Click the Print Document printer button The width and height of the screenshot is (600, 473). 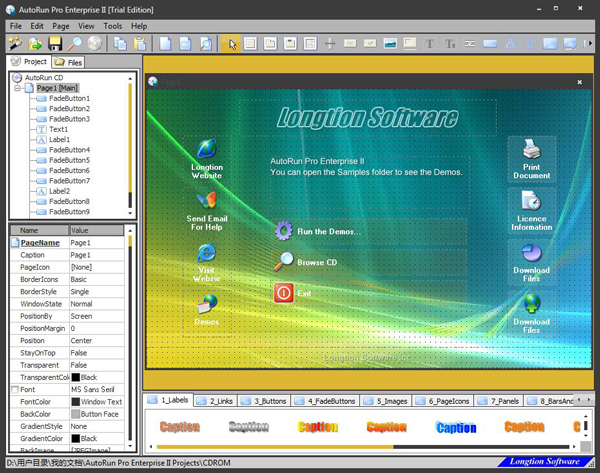[x=532, y=159]
